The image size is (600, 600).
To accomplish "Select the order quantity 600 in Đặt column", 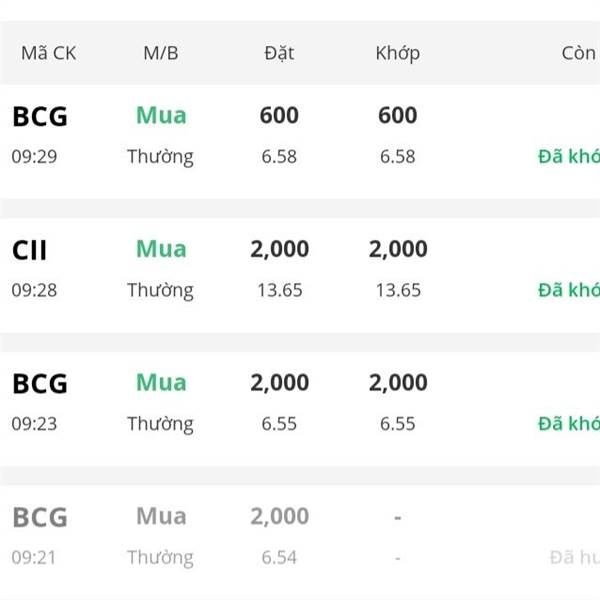I will (279, 115).
